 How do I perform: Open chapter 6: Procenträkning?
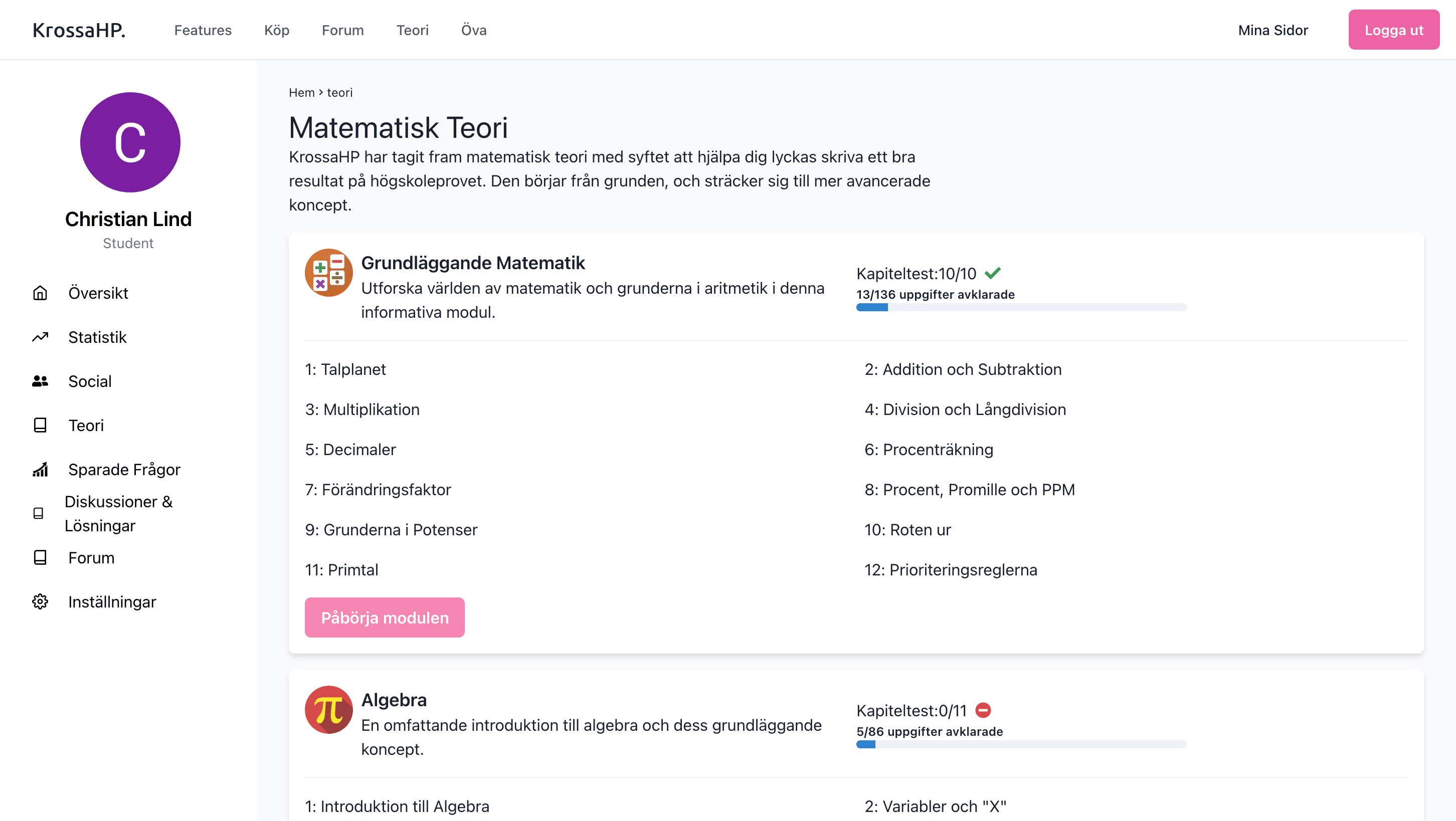pos(929,450)
